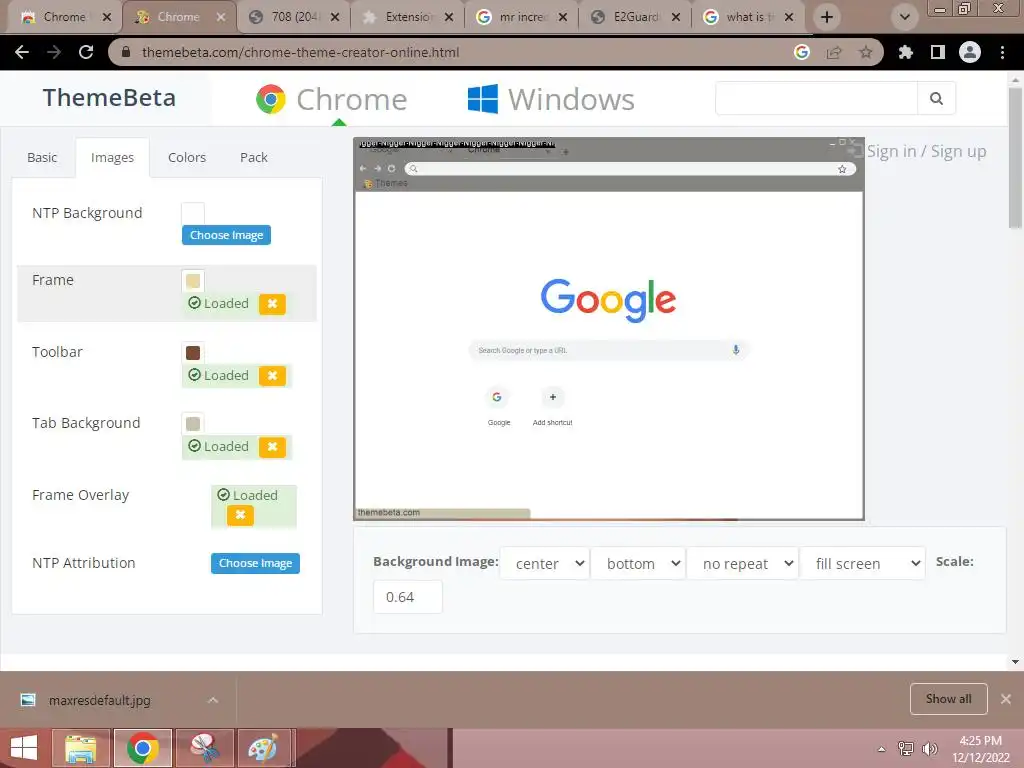Remove the Tab Background loaded image
Viewport: 1024px width, 768px height.
click(272, 447)
